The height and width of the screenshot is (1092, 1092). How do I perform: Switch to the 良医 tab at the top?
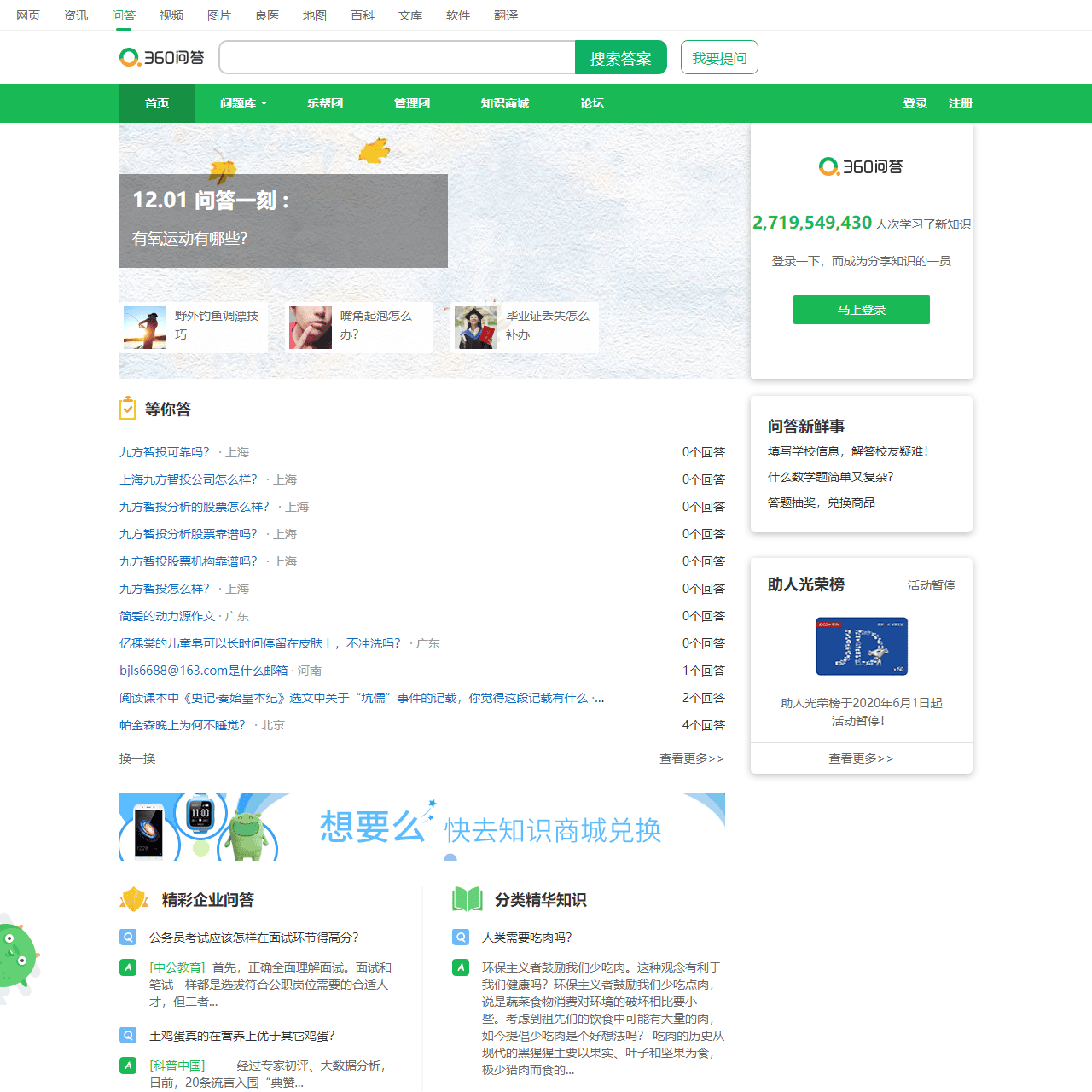(x=266, y=15)
